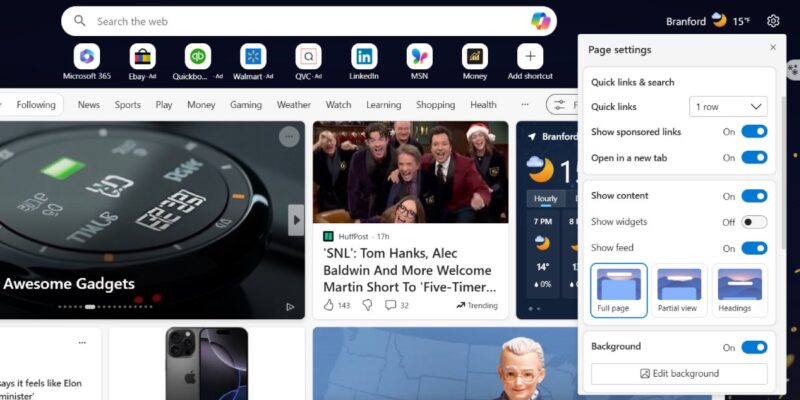Open the Health tab
This screenshot has width=800, height=400.
coord(483,105)
